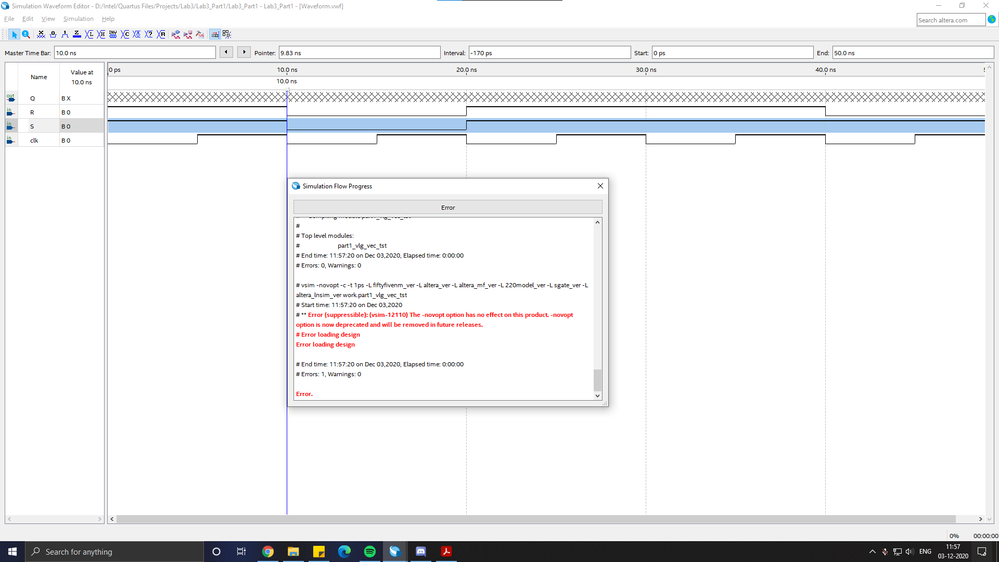Apply Weak Low (L) value
The width and height of the screenshot is (999, 562).
[x=89, y=34]
